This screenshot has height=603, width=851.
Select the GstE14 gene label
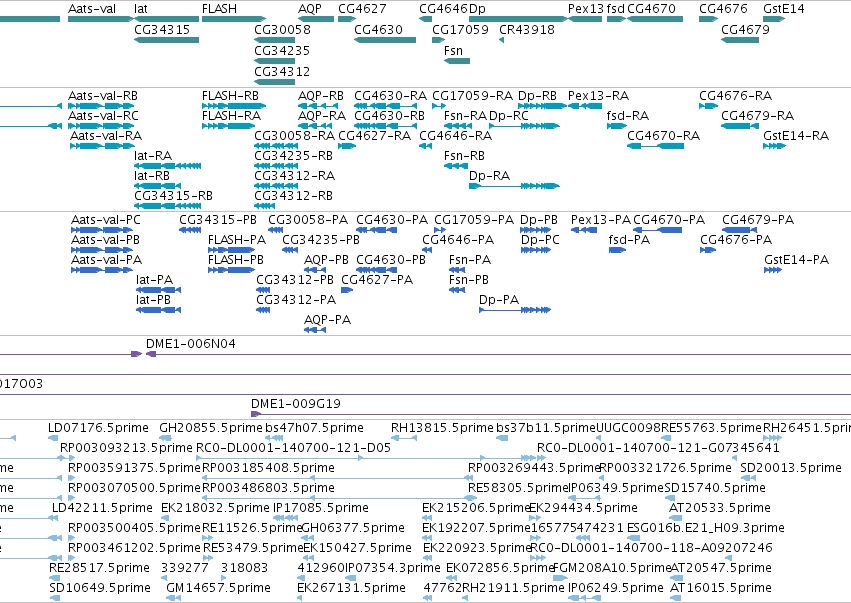pos(784,9)
